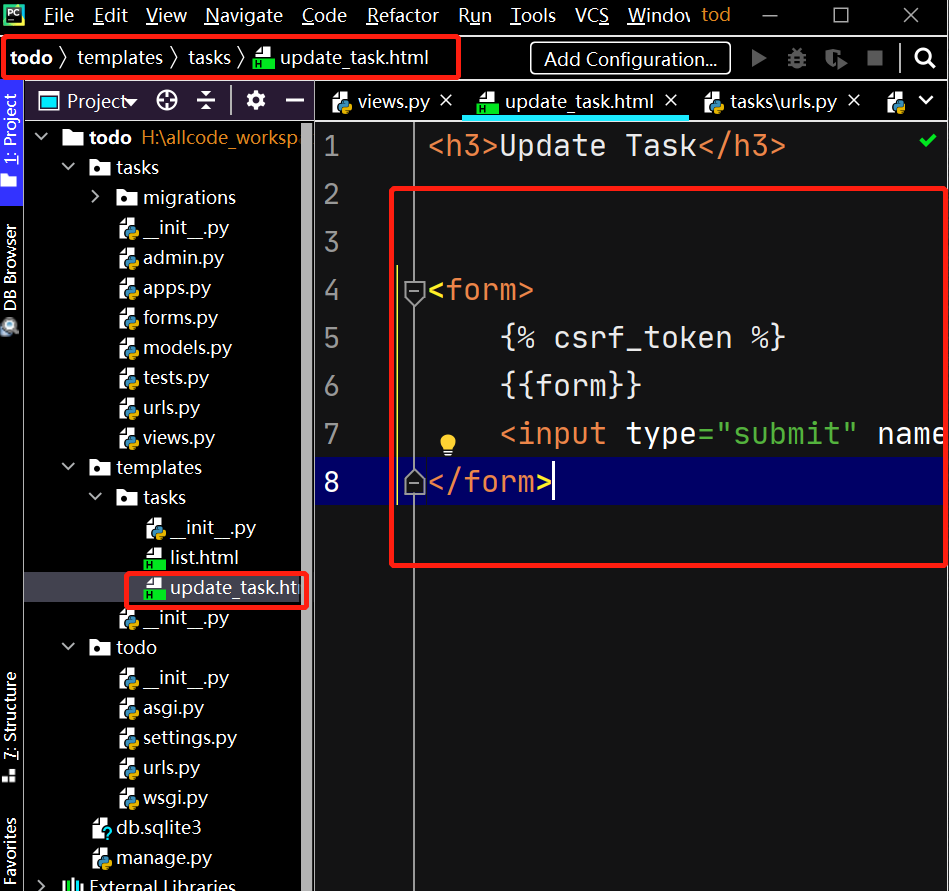949x891 pixels.
Task: Toggle the Favorites tool window button
Action: [11, 850]
